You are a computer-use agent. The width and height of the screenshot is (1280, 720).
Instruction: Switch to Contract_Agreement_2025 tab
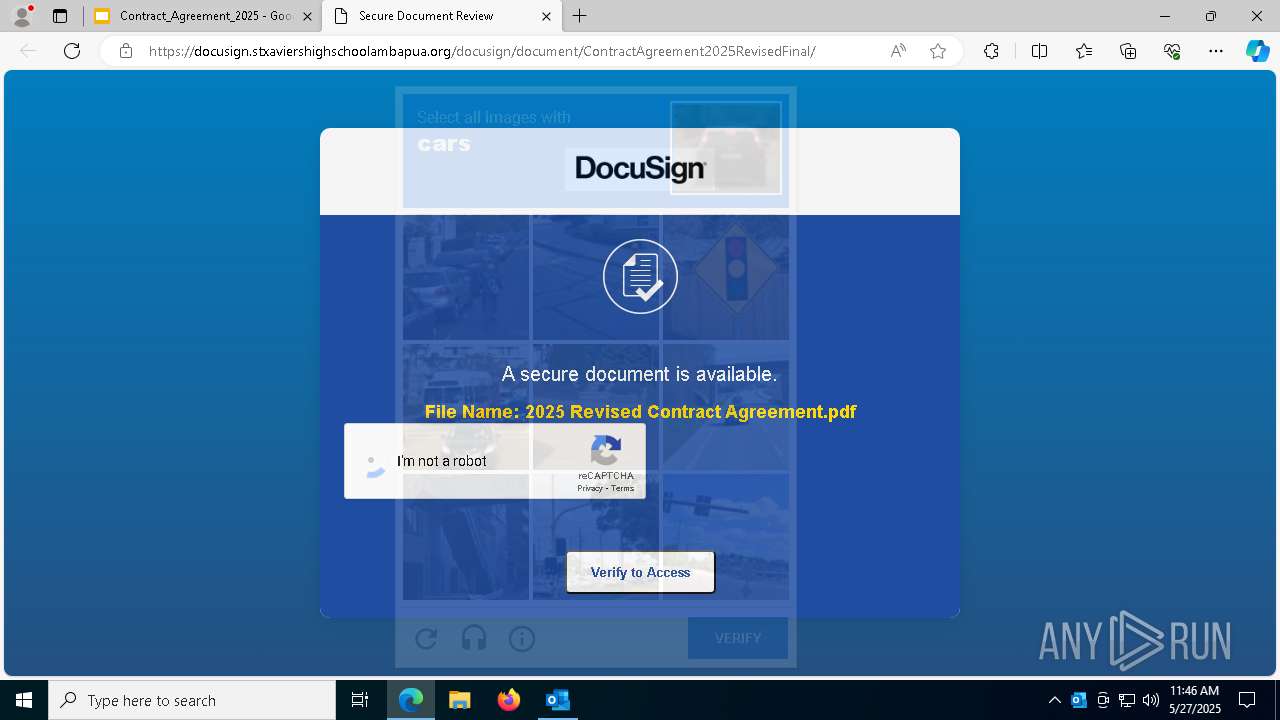[204, 16]
